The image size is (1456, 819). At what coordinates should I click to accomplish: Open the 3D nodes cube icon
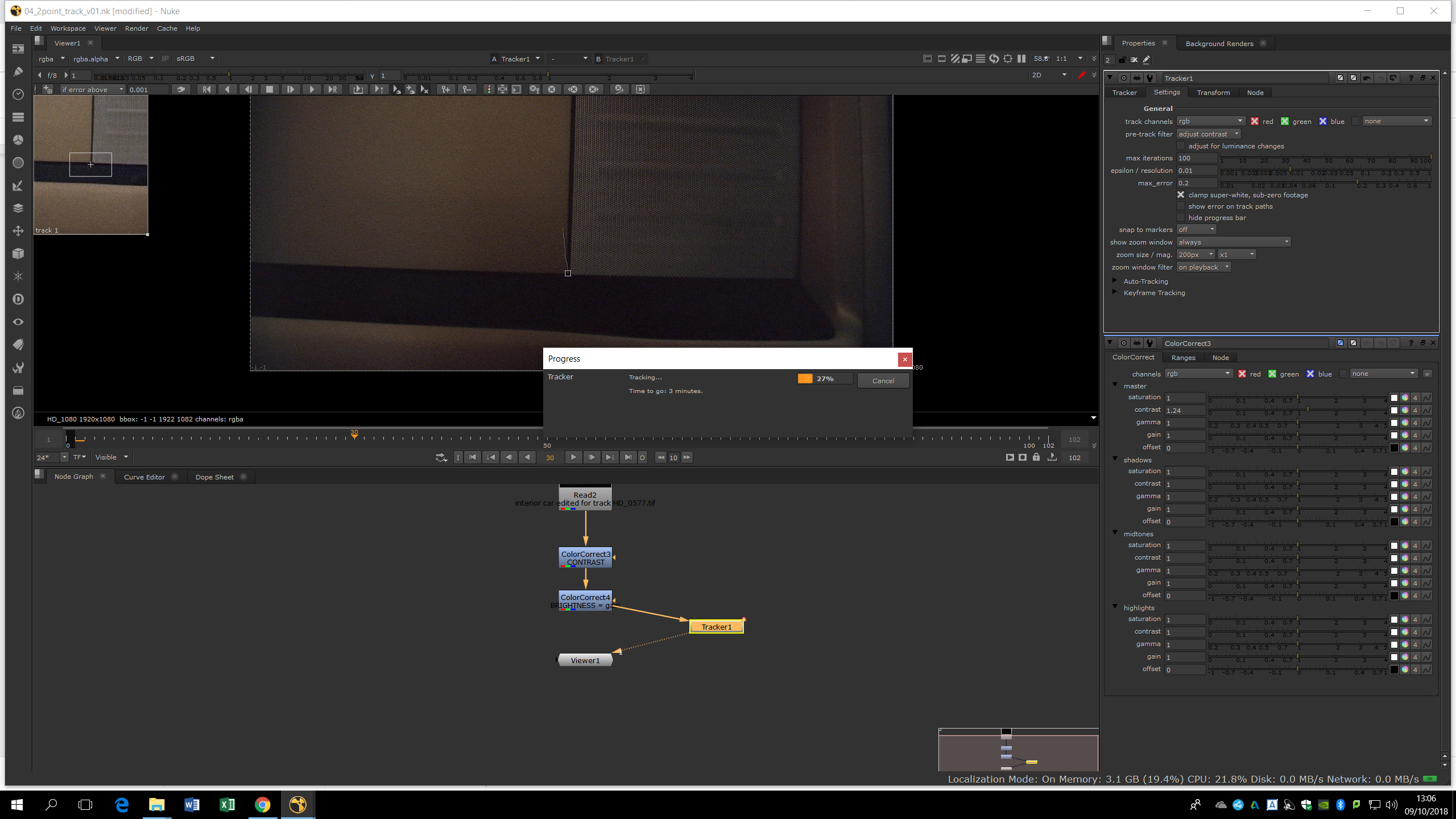coord(18,254)
